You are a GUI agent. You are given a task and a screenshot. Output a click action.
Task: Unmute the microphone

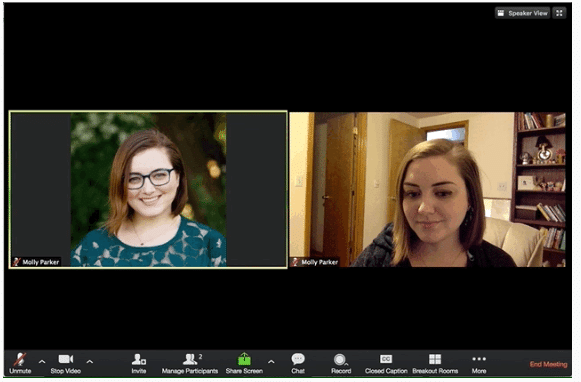click(20, 363)
